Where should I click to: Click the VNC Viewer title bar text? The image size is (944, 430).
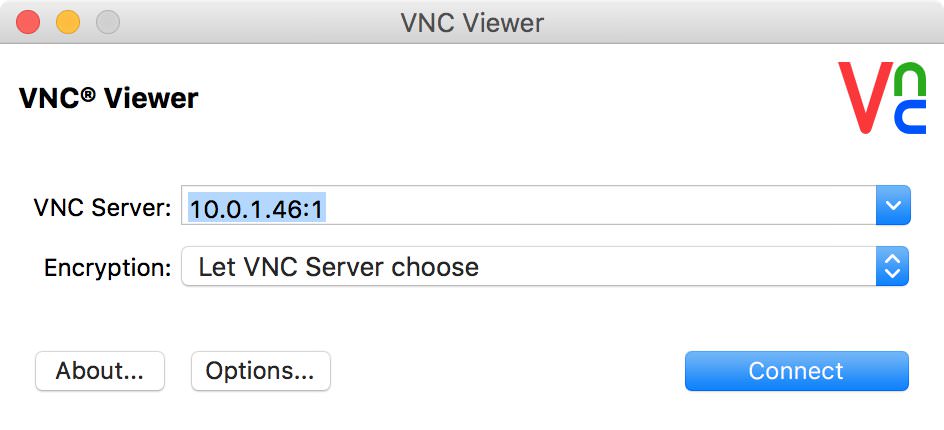pyautogui.click(x=473, y=23)
